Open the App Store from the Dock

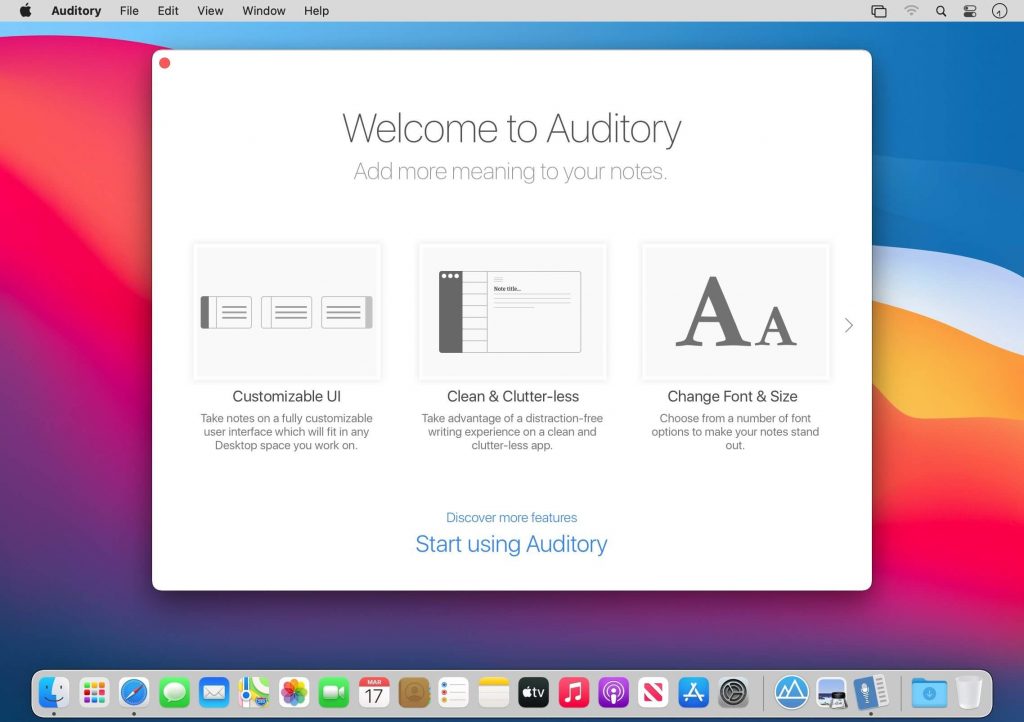693,691
